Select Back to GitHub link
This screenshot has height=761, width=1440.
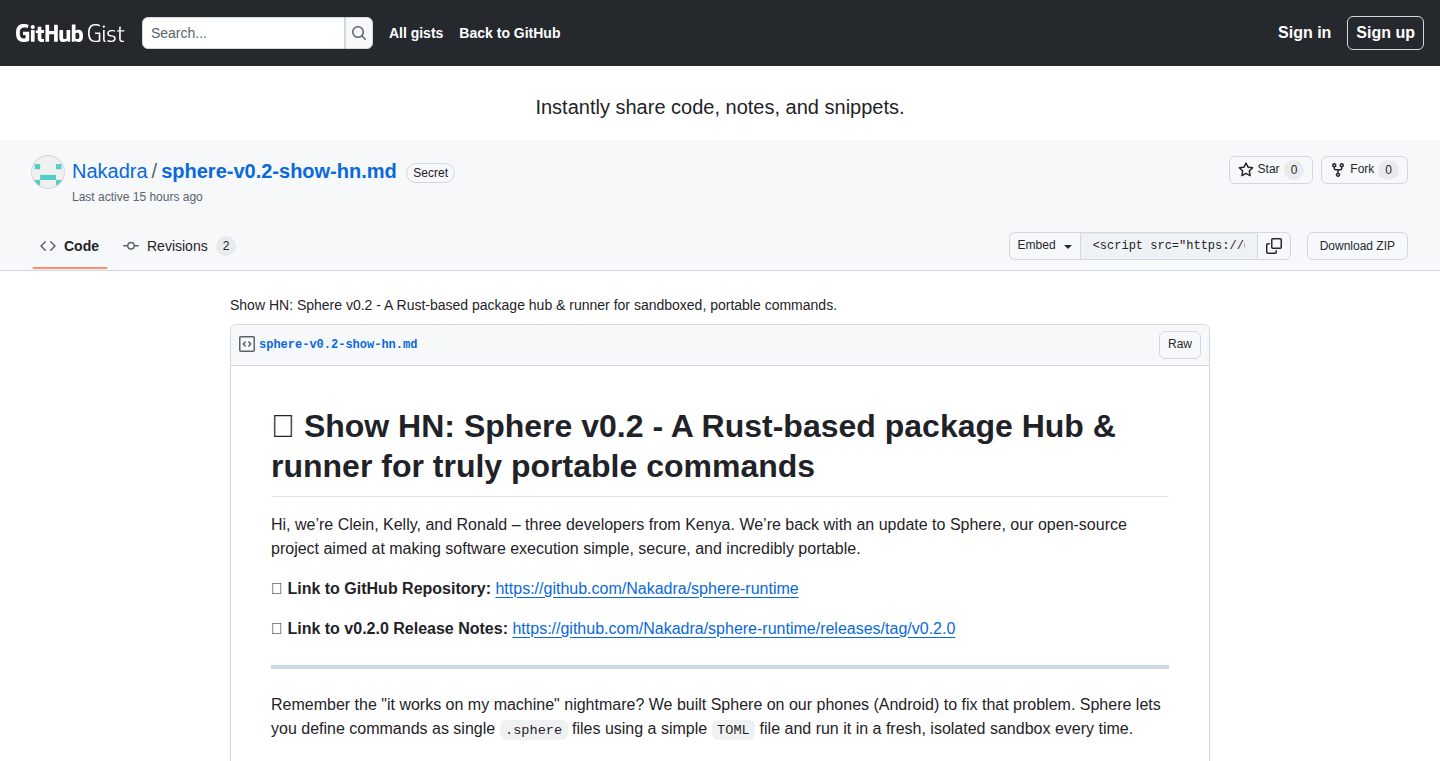[x=510, y=33]
